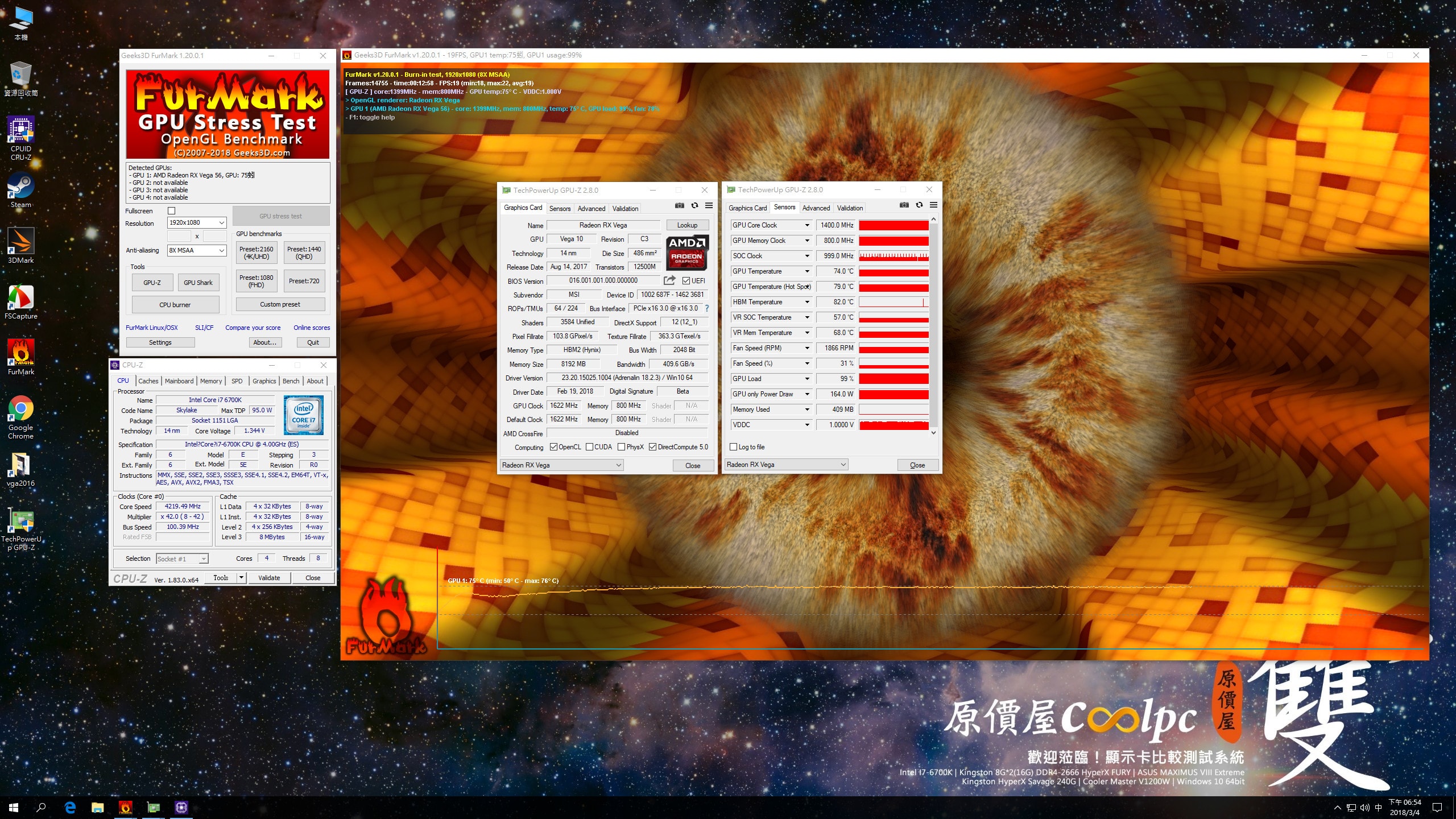The height and width of the screenshot is (819, 1456).
Task: Switch to FurMark taskbar icon
Action: click(126, 807)
